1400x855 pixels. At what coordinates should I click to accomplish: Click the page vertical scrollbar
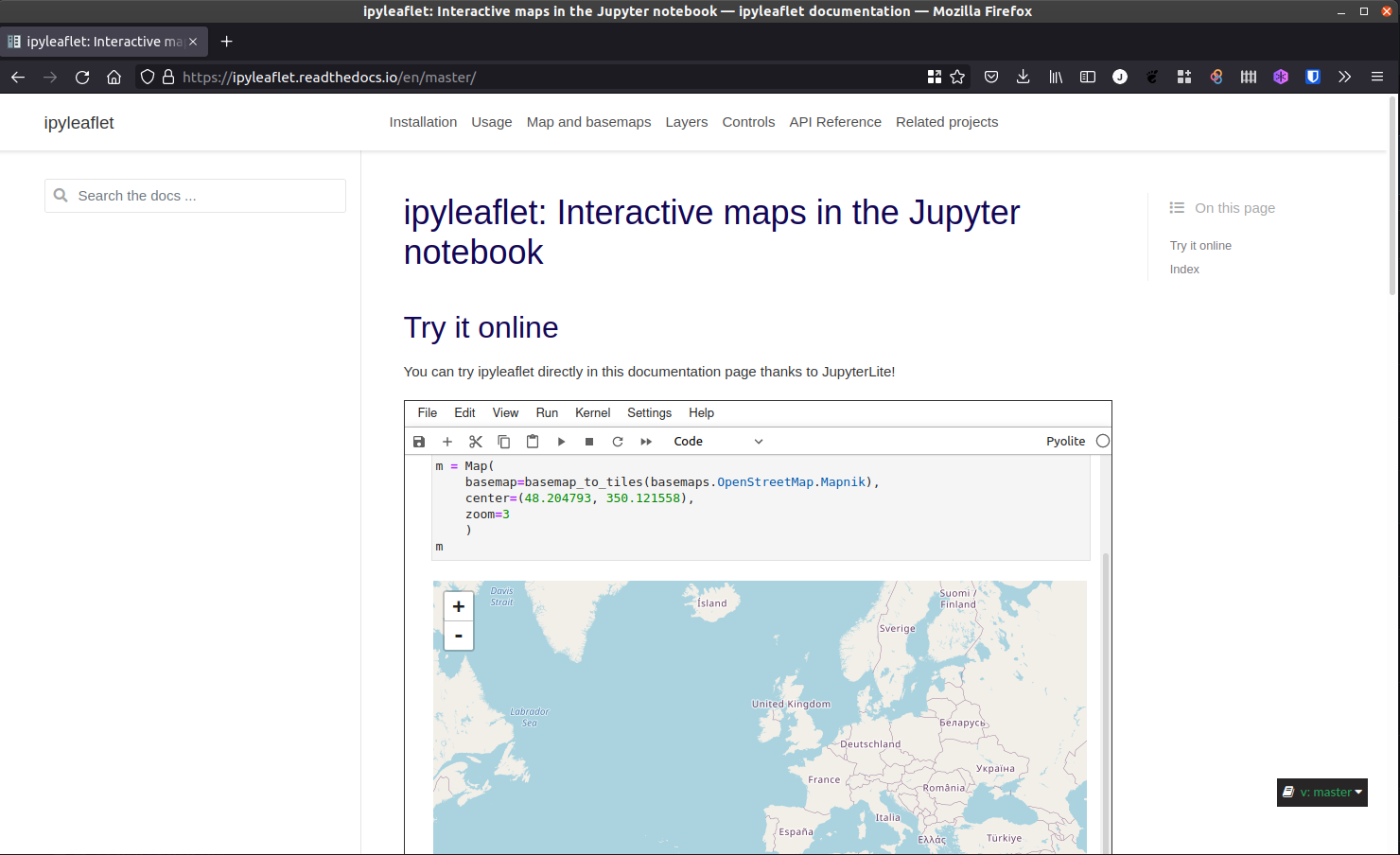point(1392,197)
